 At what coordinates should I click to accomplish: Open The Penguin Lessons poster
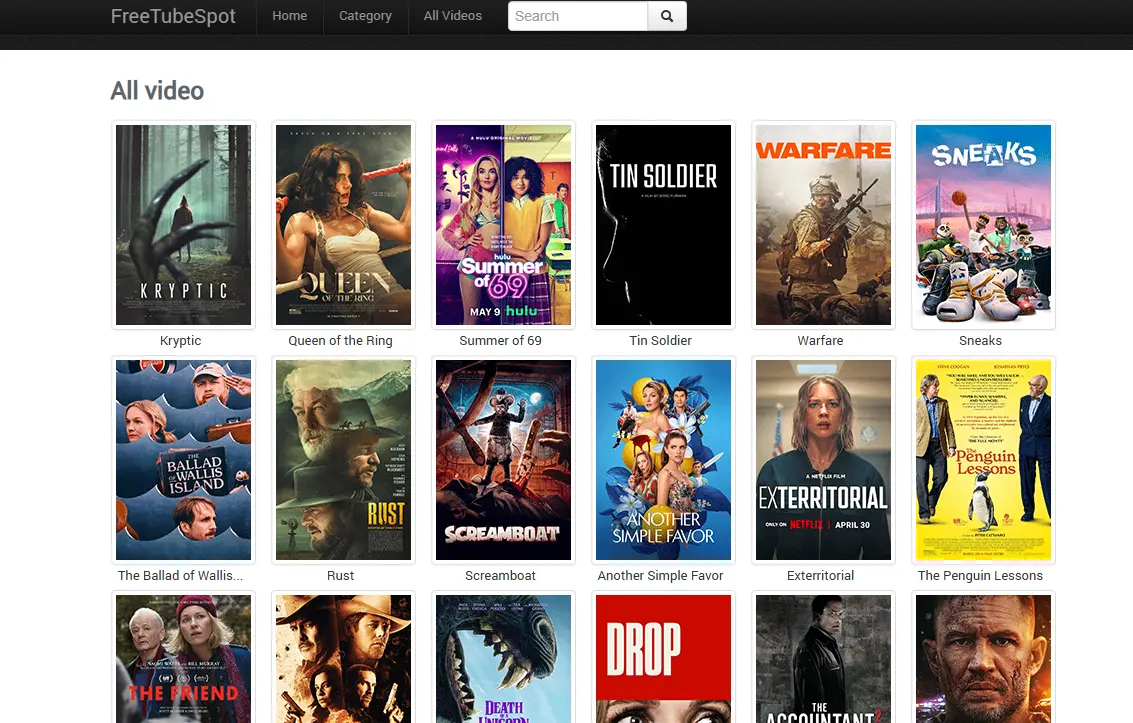[x=983, y=460]
